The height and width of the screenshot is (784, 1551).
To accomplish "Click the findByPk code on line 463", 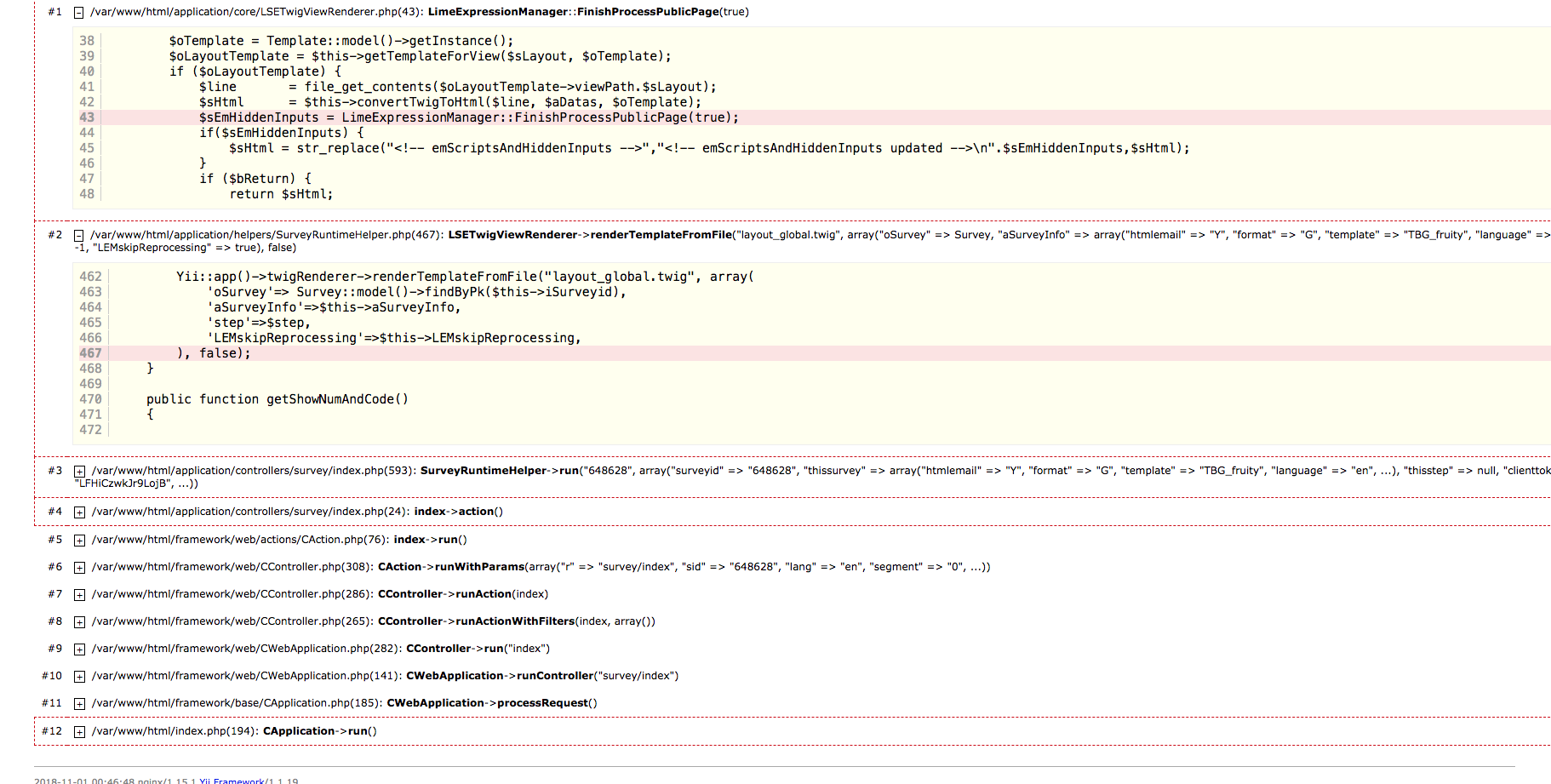I will 417,292.
